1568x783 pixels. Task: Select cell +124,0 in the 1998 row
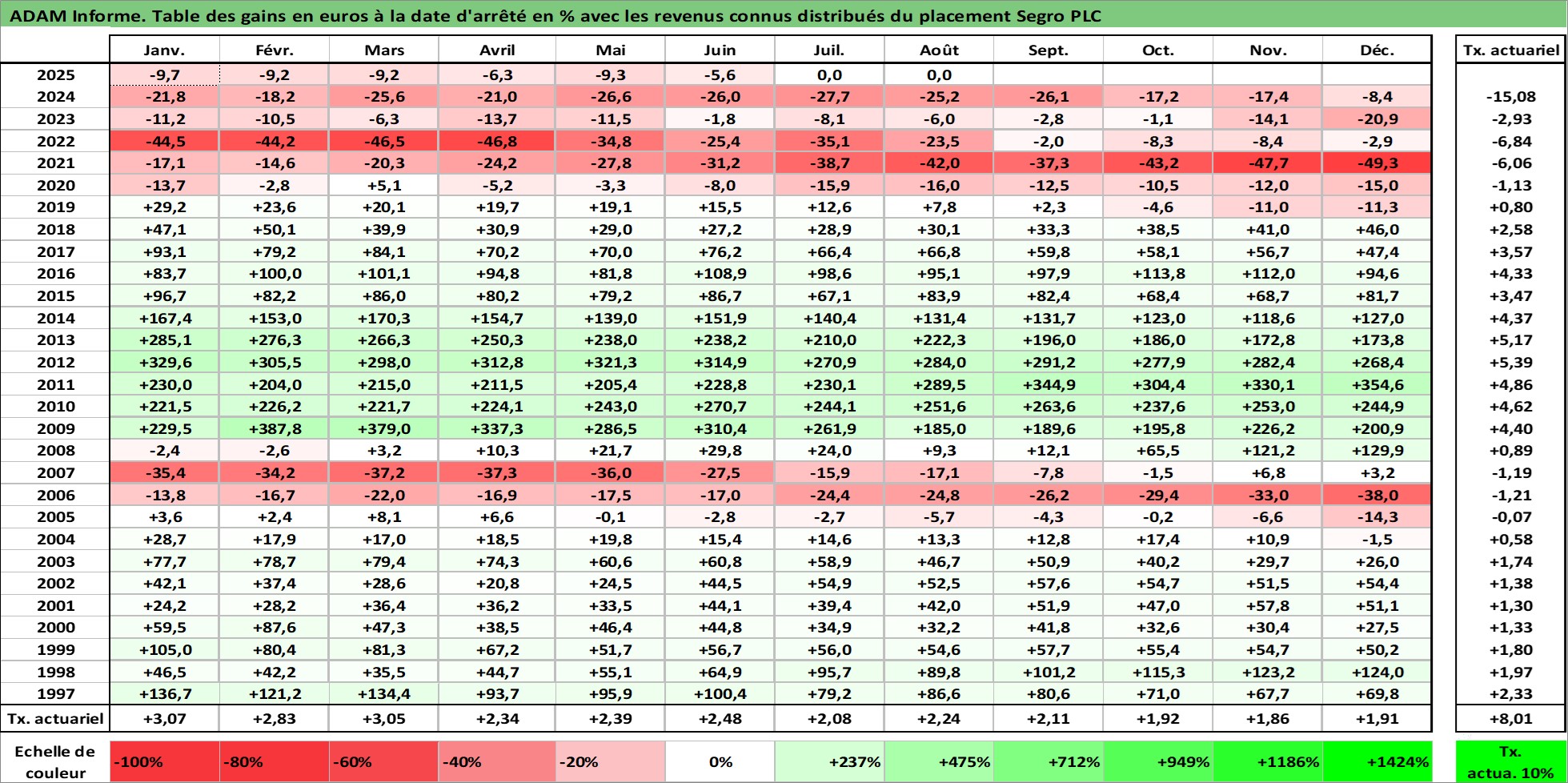click(1377, 673)
